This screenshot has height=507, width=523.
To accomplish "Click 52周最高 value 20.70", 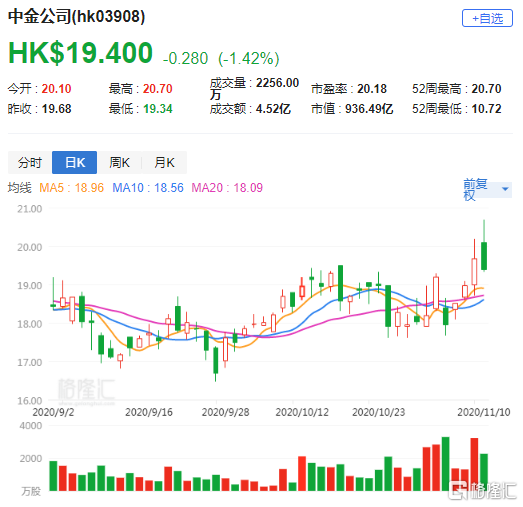I will [x=486, y=89].
